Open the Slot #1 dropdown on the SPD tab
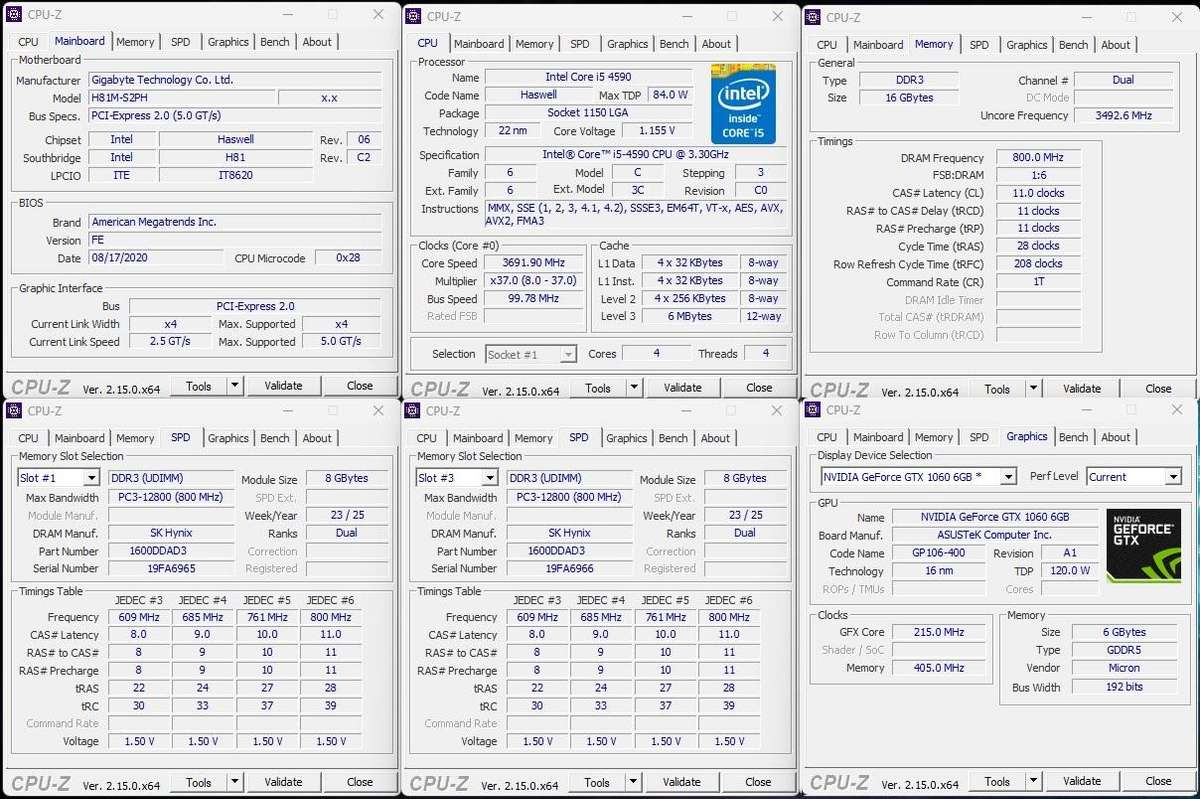 pyautogui.click(x=91, y=477)
